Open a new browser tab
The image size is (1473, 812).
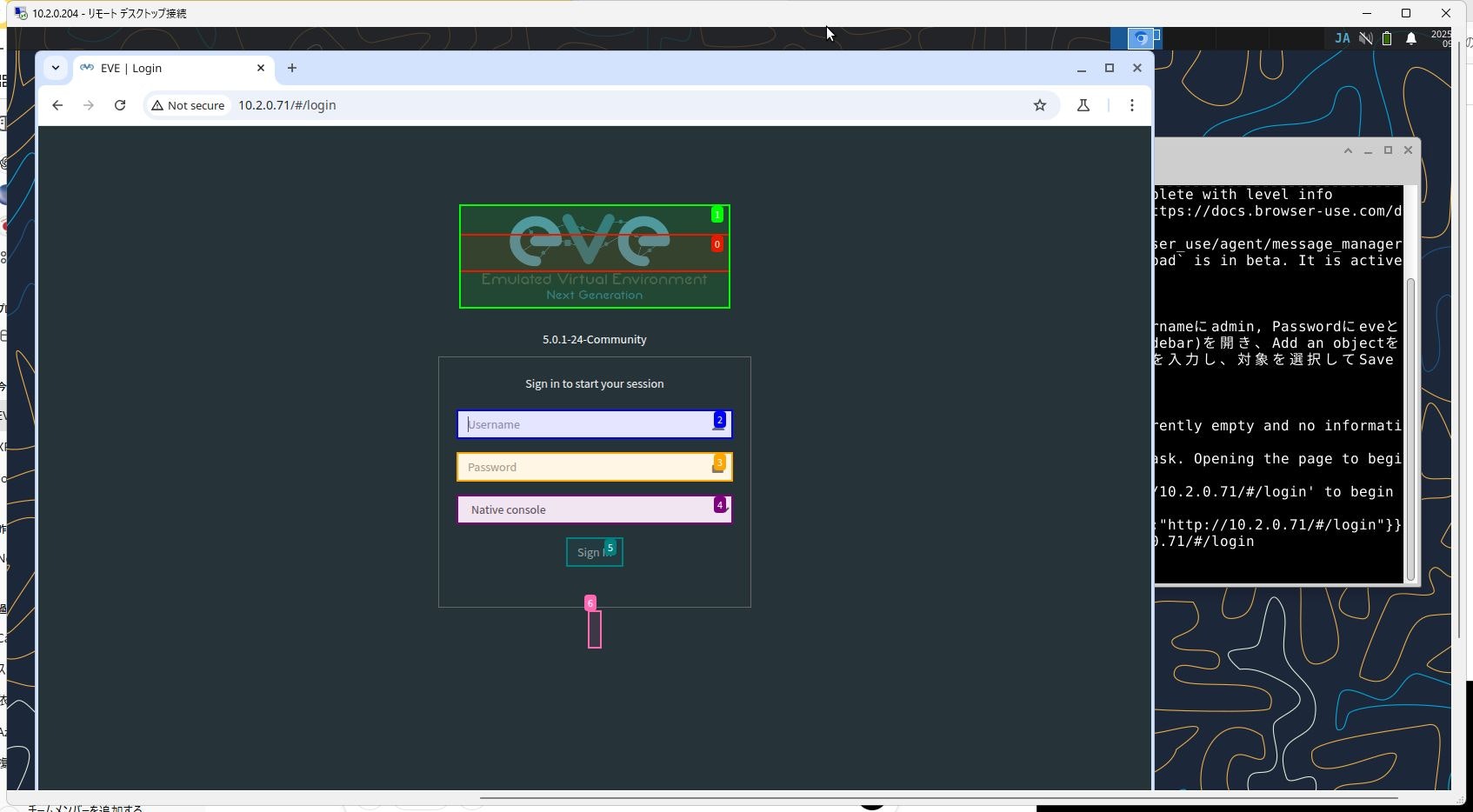point(292,68)
